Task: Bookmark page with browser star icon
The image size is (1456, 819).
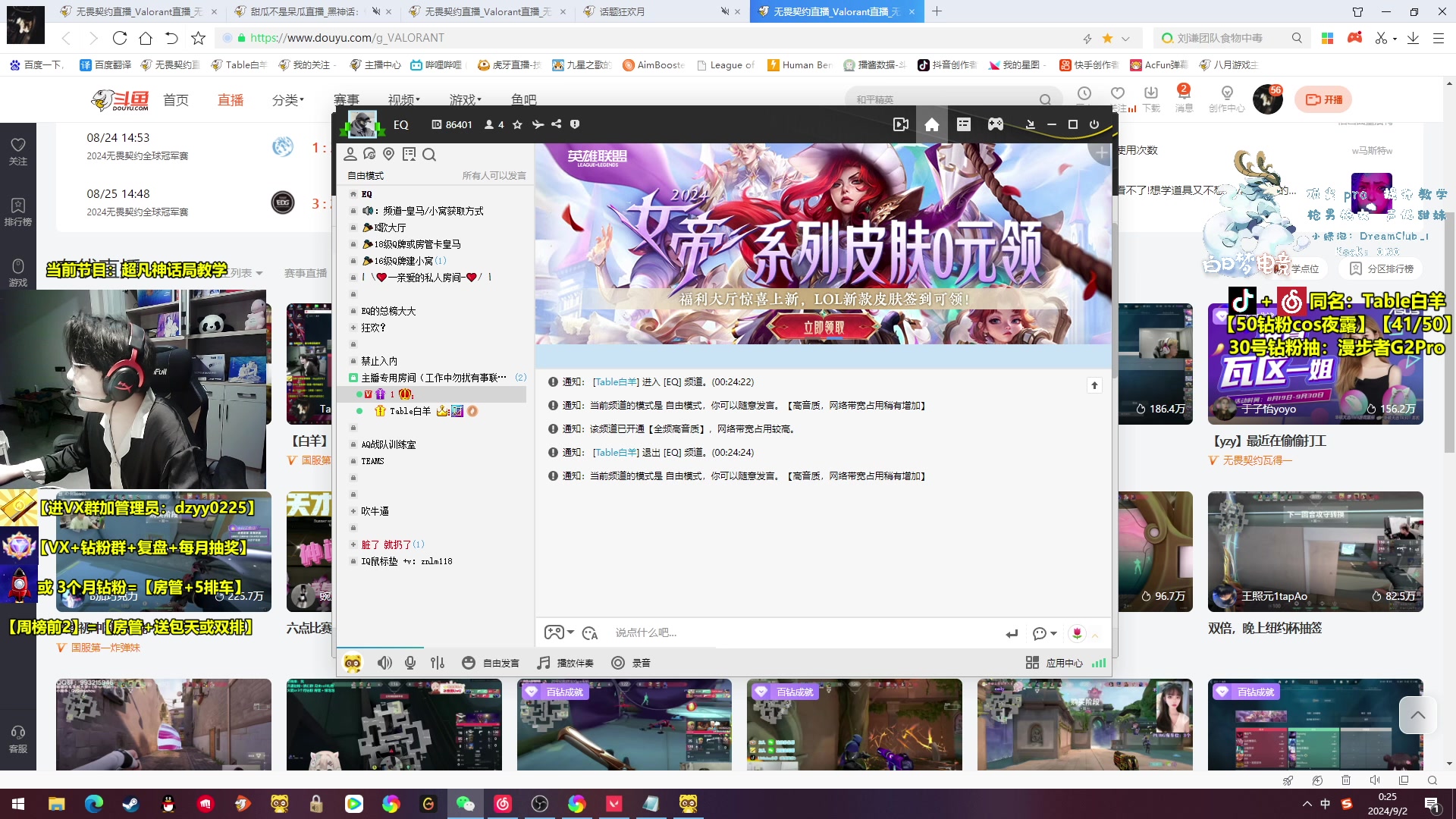Action: click(199, 38)
